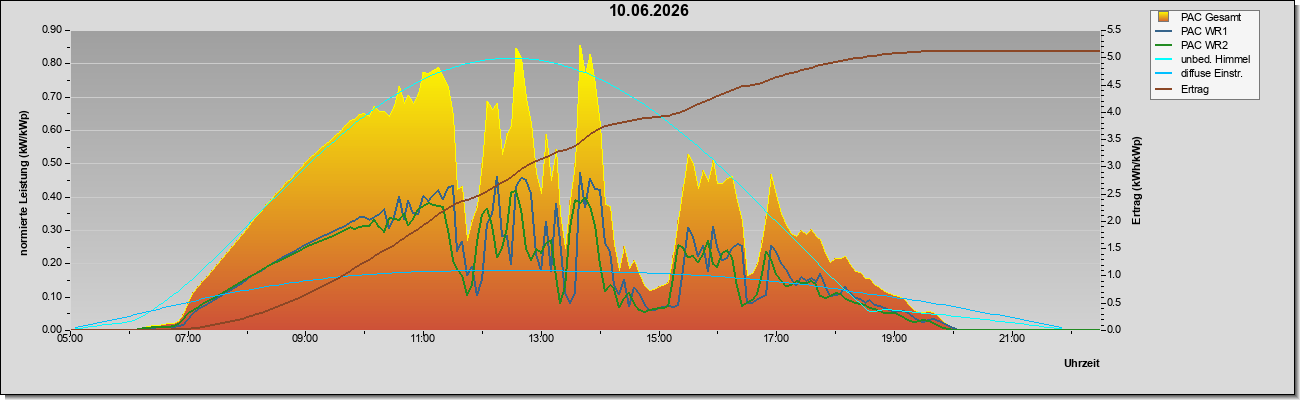Click the 19:00 time axis tick
Viewport: 1300px width, 400px height.
click(x=894, y=338)
